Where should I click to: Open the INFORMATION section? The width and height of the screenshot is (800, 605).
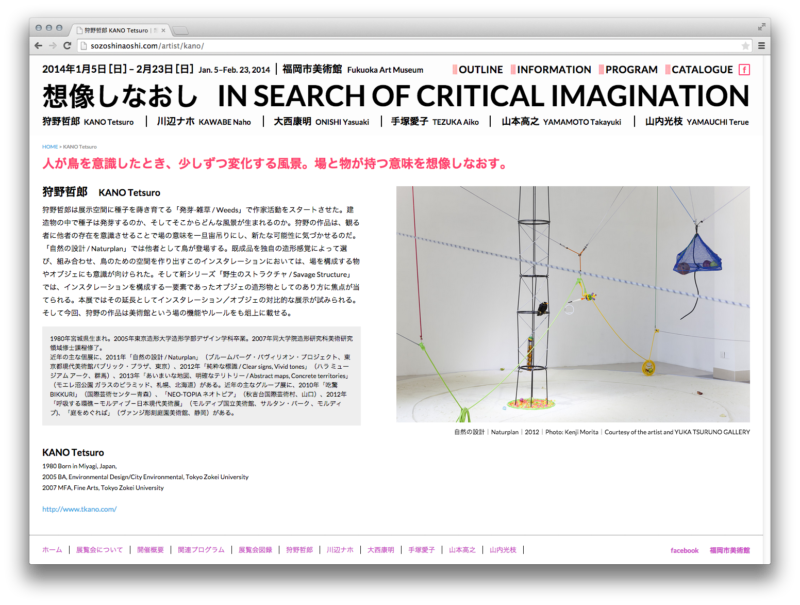coord(553,69)
